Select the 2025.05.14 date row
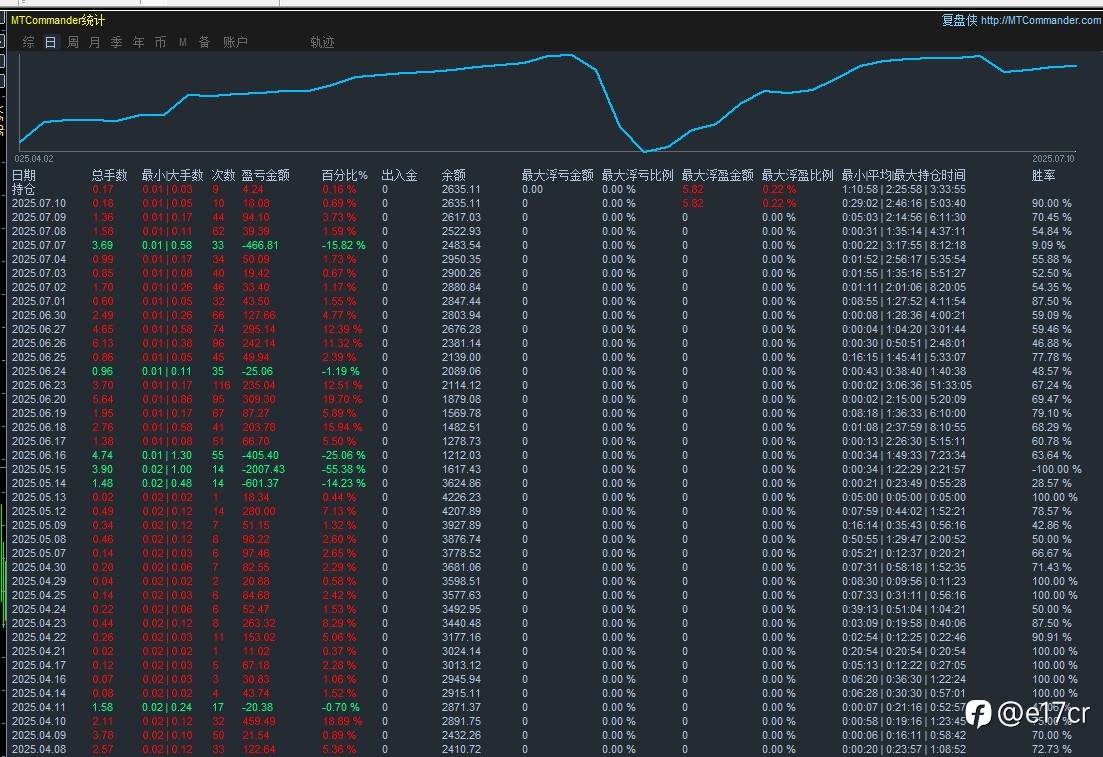This screenshot has height=757, width=1103. point(39,483)
